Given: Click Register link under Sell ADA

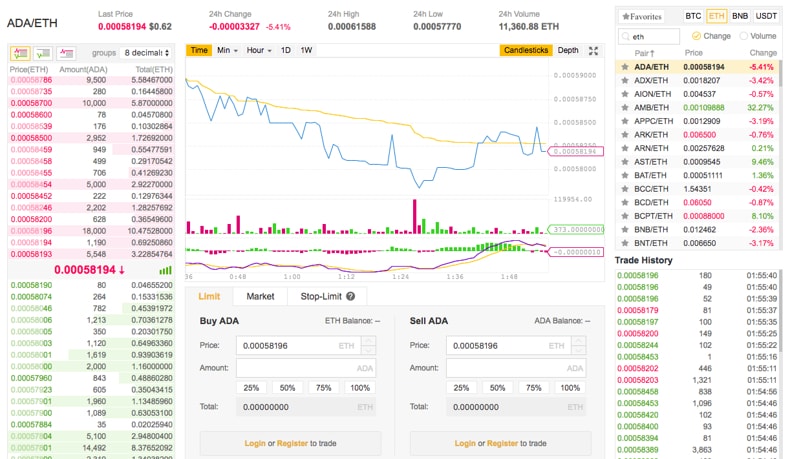Looking at the screenshot, I should [x=502, y=443].
